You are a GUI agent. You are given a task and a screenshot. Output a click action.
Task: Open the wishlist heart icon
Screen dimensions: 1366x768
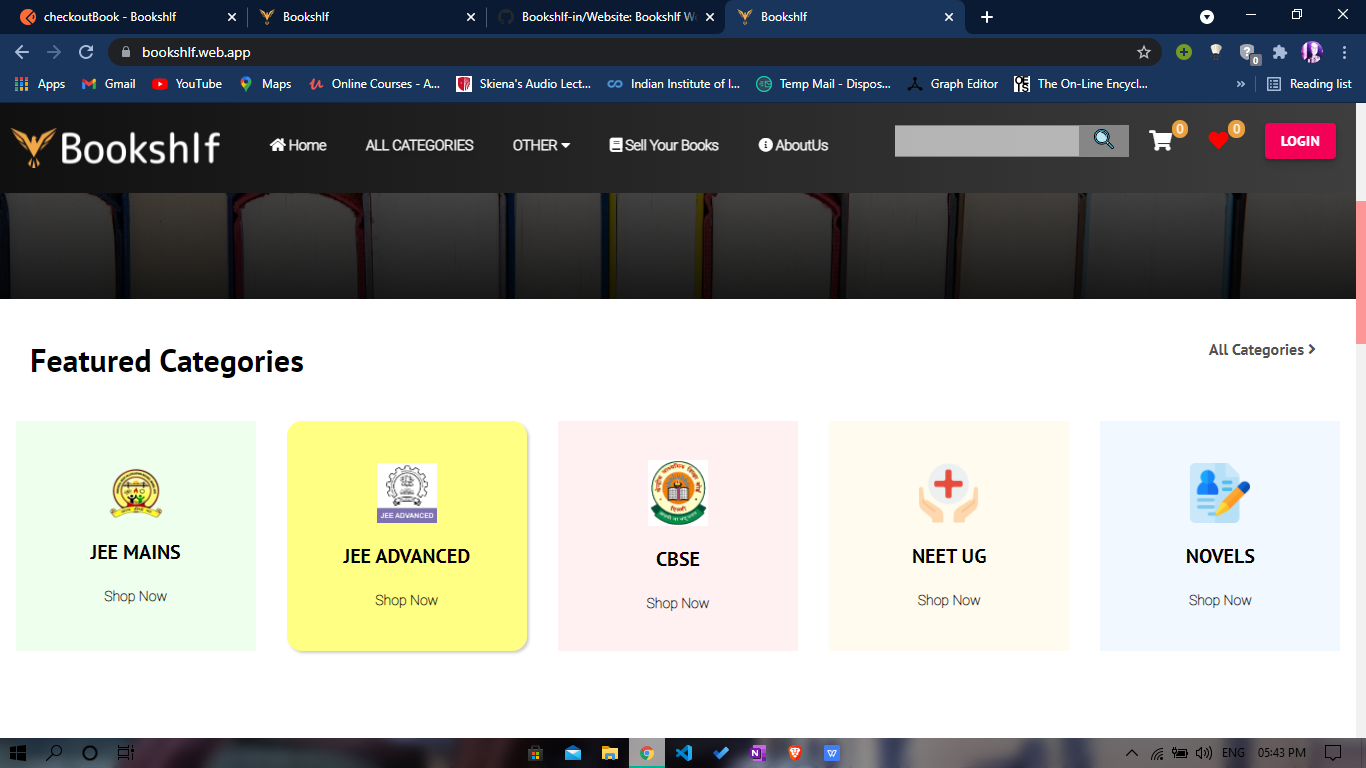(1218, 141)
